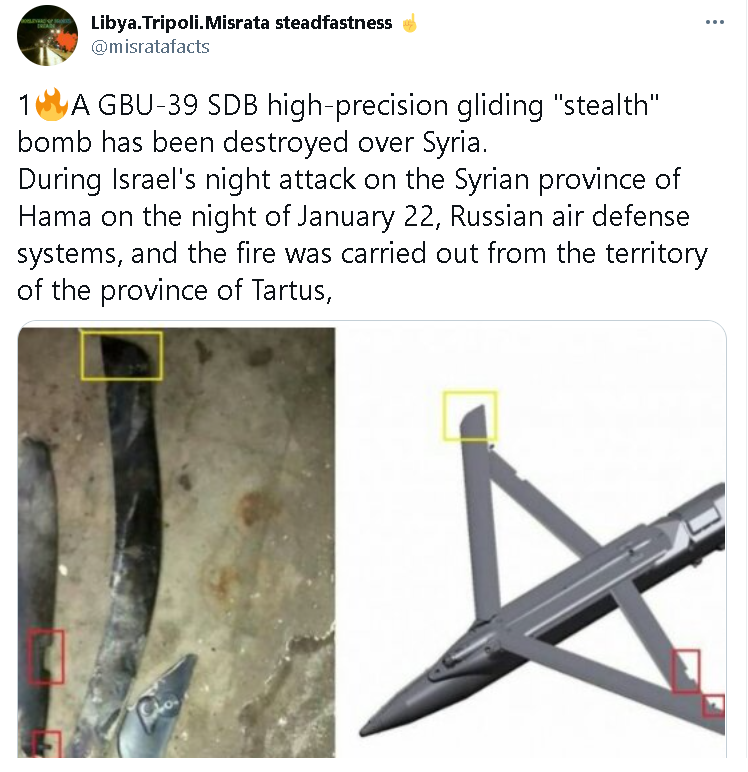Open the @misratafacts handle link

pos(150,47)
